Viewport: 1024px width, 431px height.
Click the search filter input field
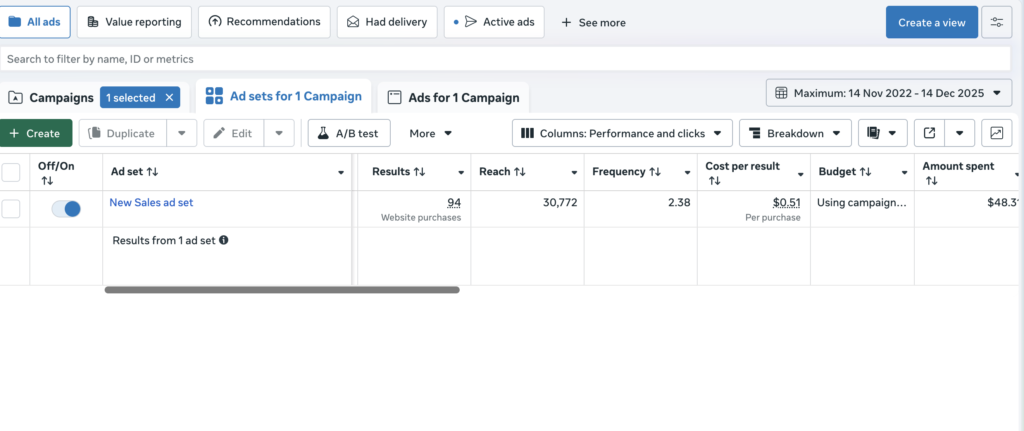click(500, 59)
